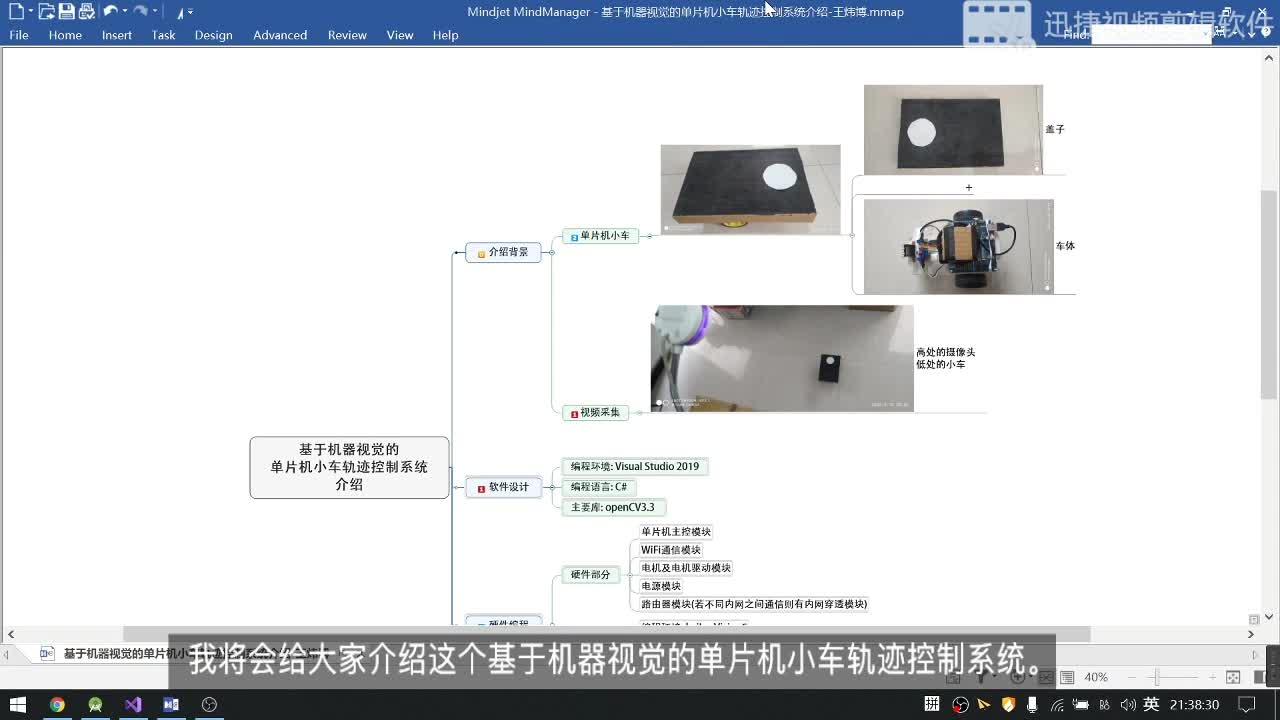Select the overhead camera view image
The width and height of the screenshot is (1280, 720).
click(782, 358)
